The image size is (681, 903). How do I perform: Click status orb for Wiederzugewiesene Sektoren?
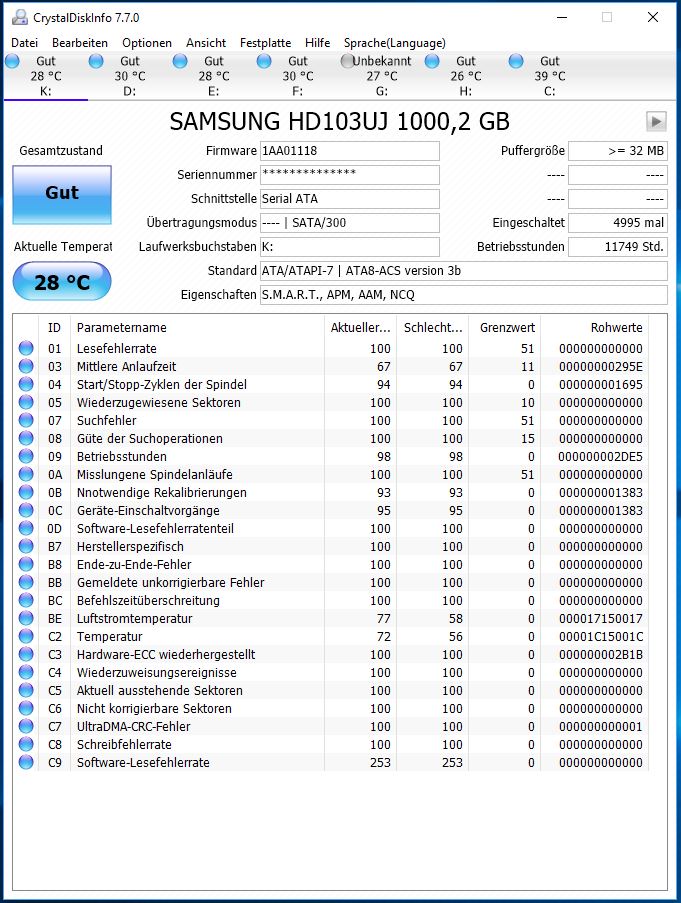pyautogui.click(x=26, y=402)
